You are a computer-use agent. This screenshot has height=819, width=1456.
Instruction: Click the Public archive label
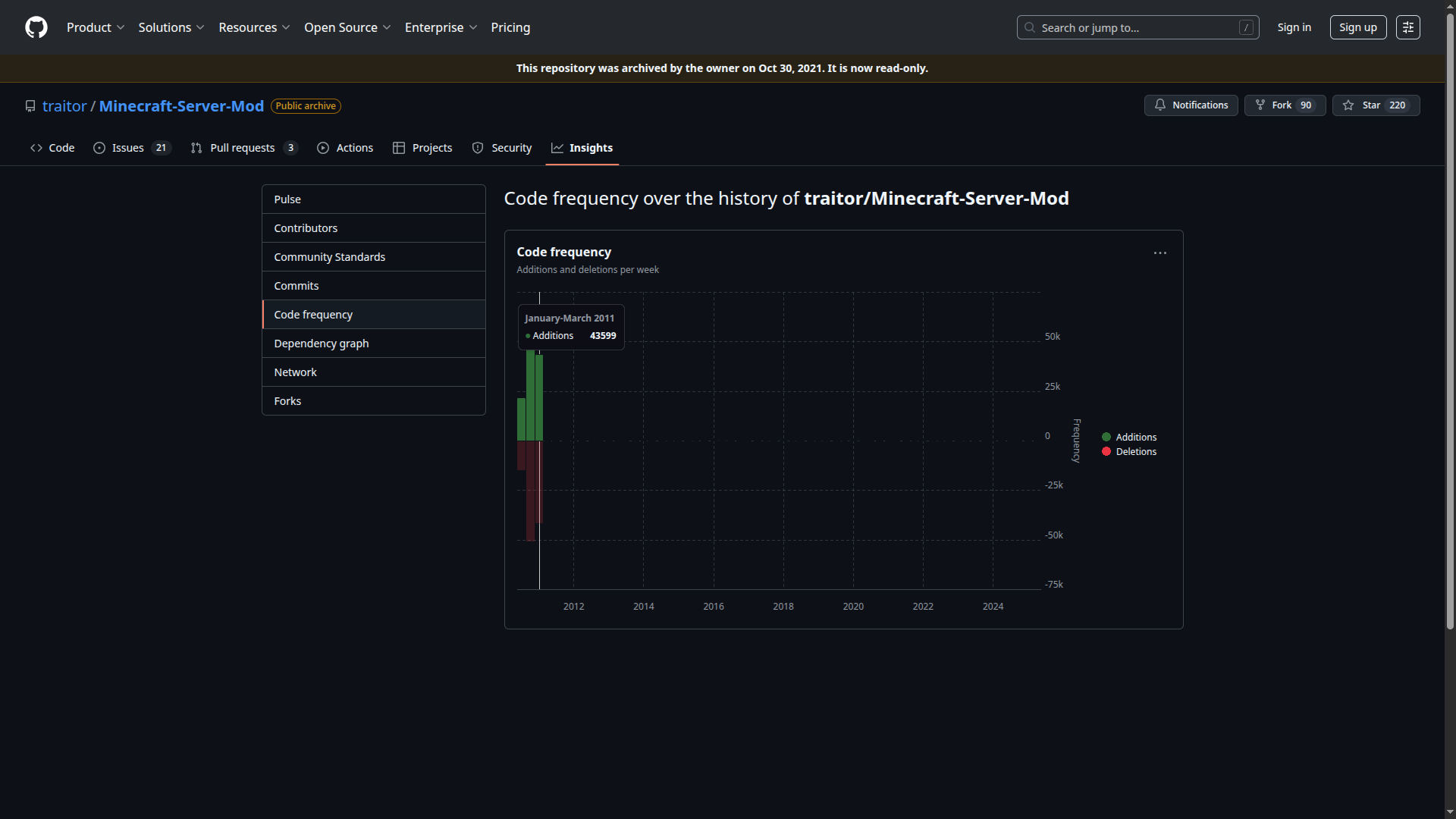point(306,106)
